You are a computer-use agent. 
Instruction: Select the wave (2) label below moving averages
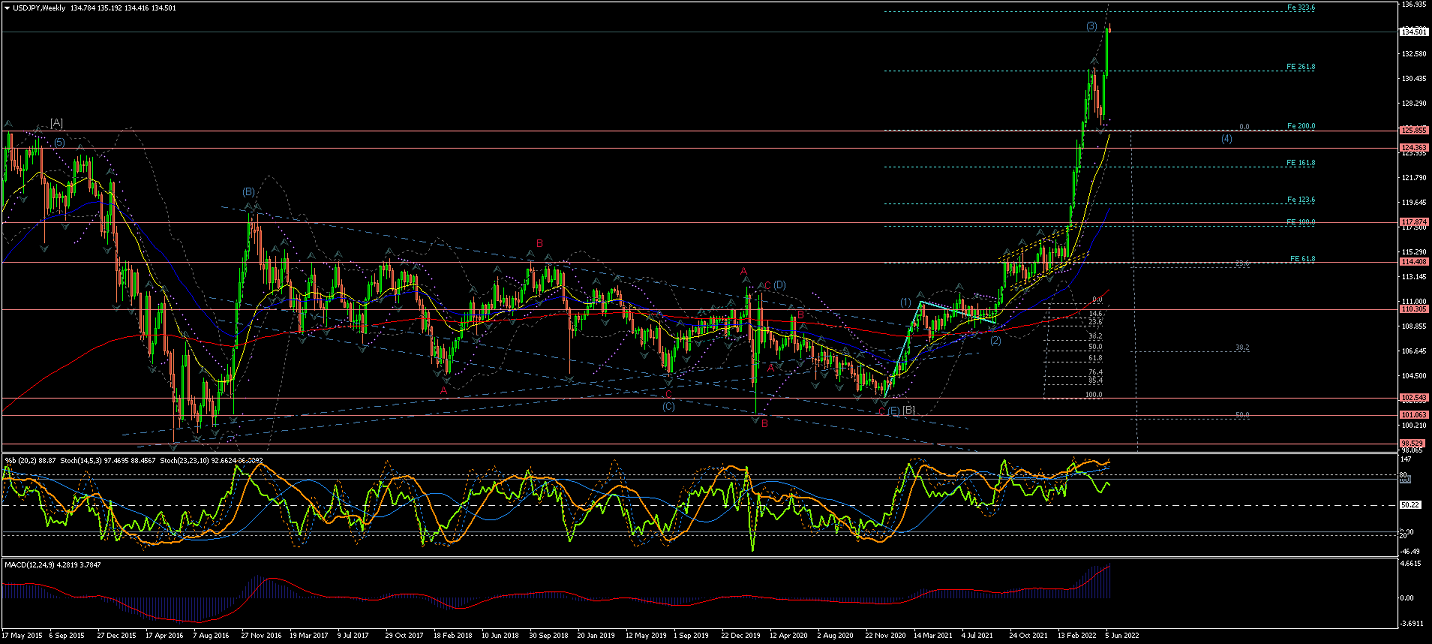[996, 341]
